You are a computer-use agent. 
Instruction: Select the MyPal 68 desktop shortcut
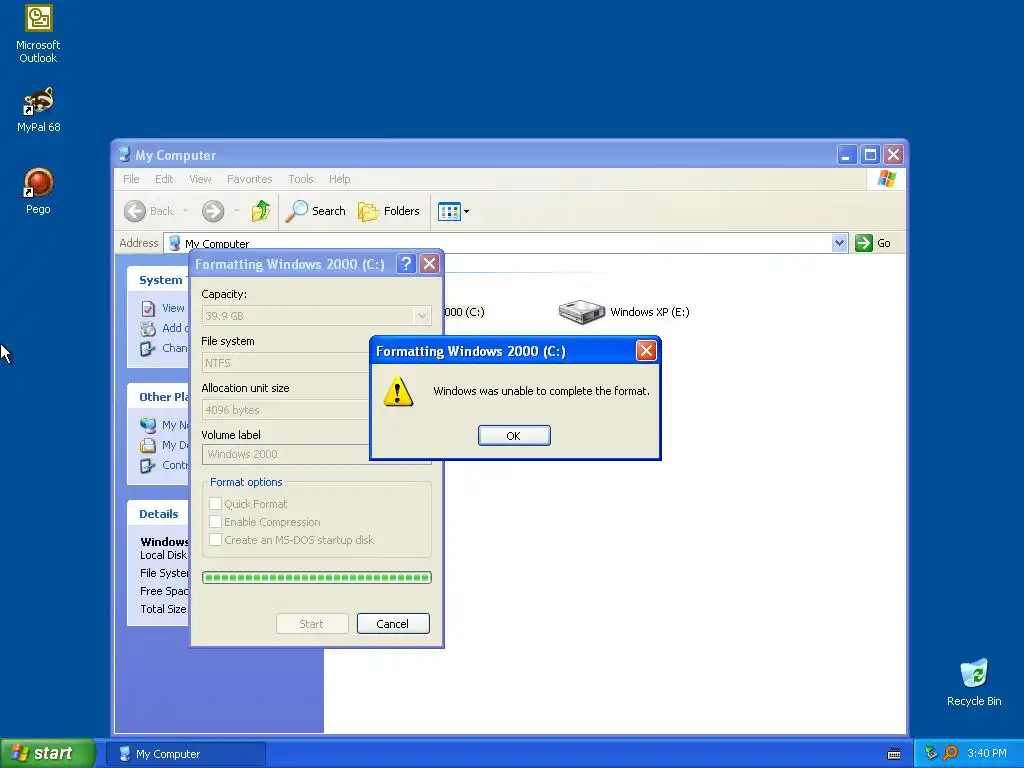coord(38,110)
